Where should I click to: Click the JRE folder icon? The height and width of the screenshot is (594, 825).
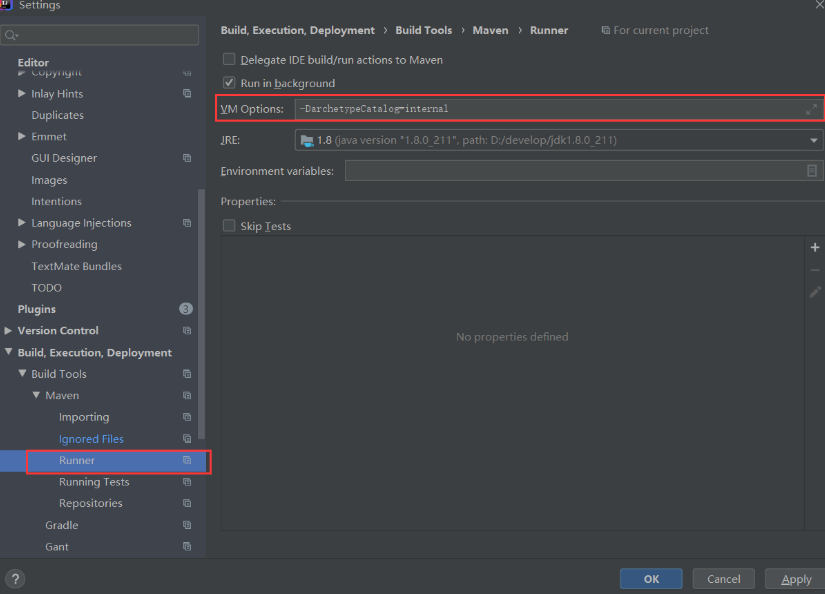click(x=307, y=140)
